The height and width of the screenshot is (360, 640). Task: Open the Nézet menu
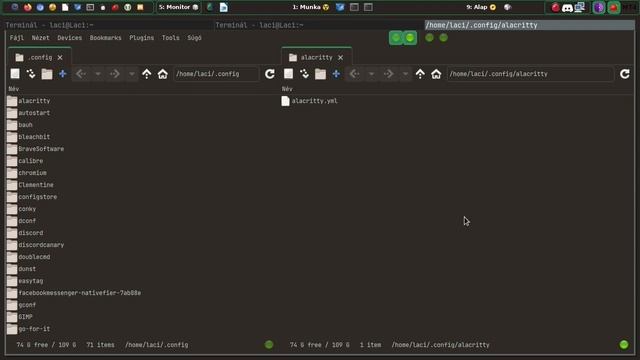pos(40,38)
